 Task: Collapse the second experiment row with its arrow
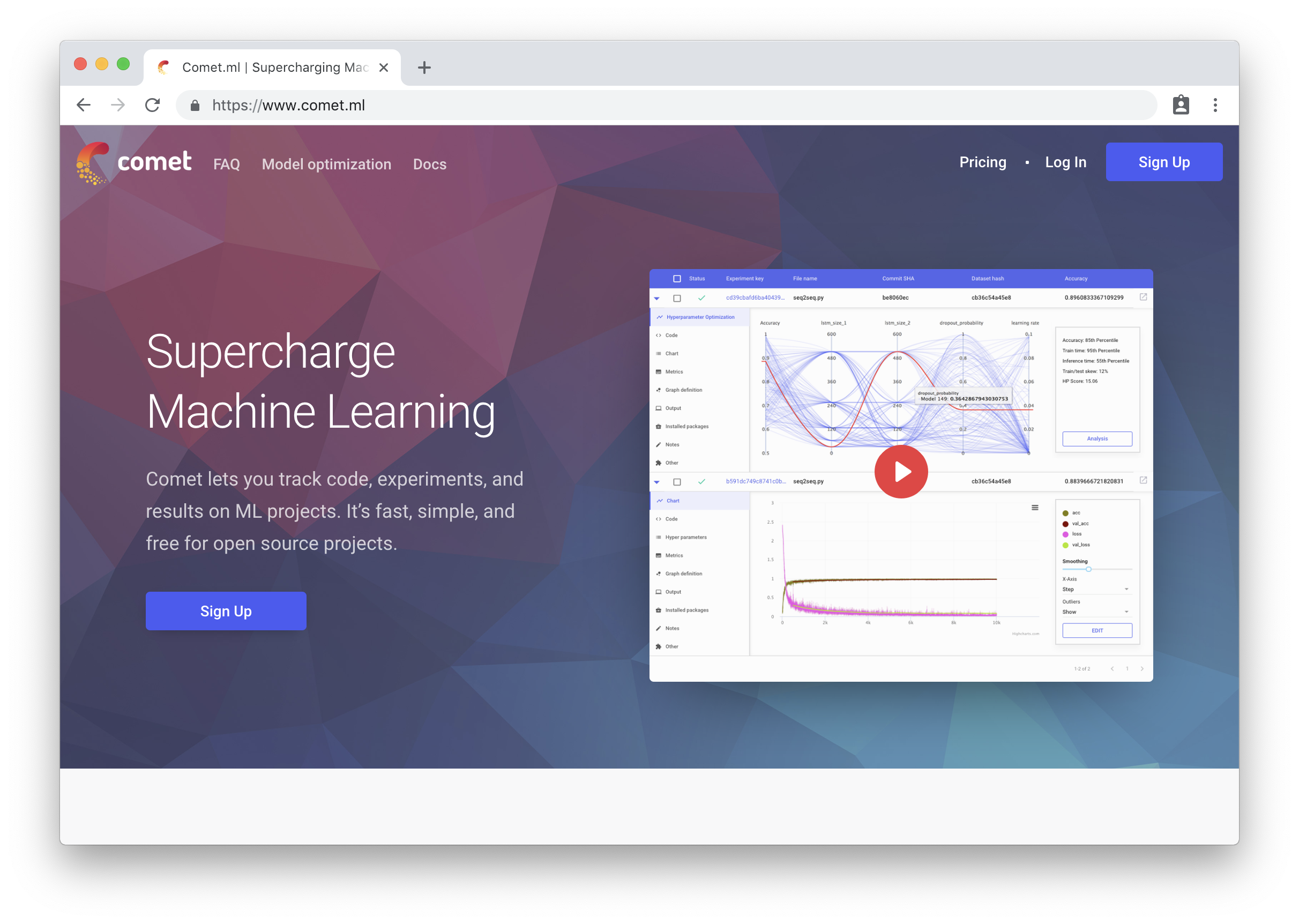657,482
